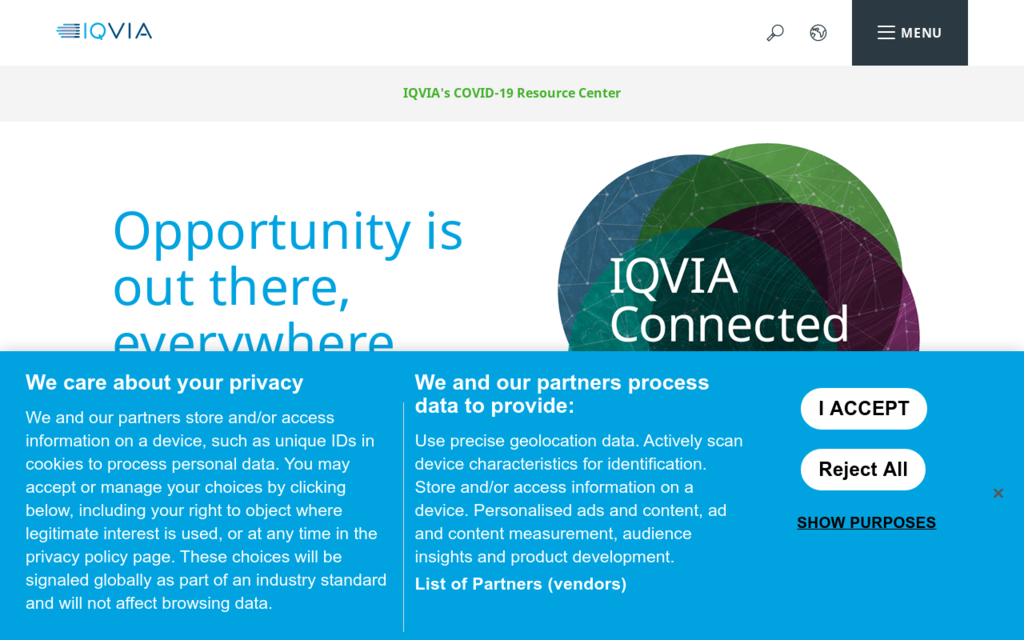Click the IQVIA logo in the header
1024x640 pixels.
tap(104, 31)
